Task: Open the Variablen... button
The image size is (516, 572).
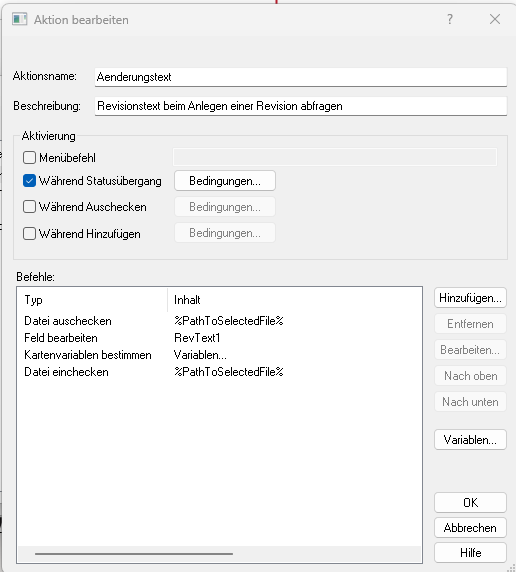Action: coord(470,440)
